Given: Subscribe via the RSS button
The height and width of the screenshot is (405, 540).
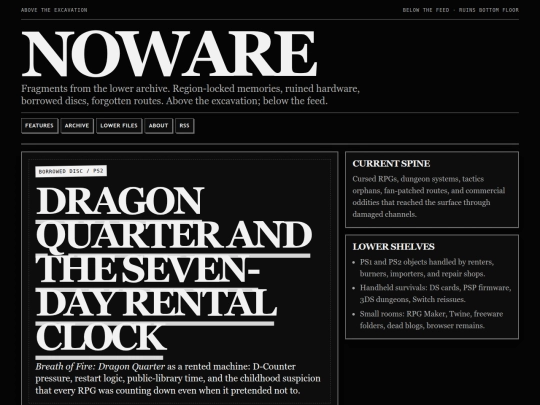Looking at the screenshot, I should [x=185, y=126].
